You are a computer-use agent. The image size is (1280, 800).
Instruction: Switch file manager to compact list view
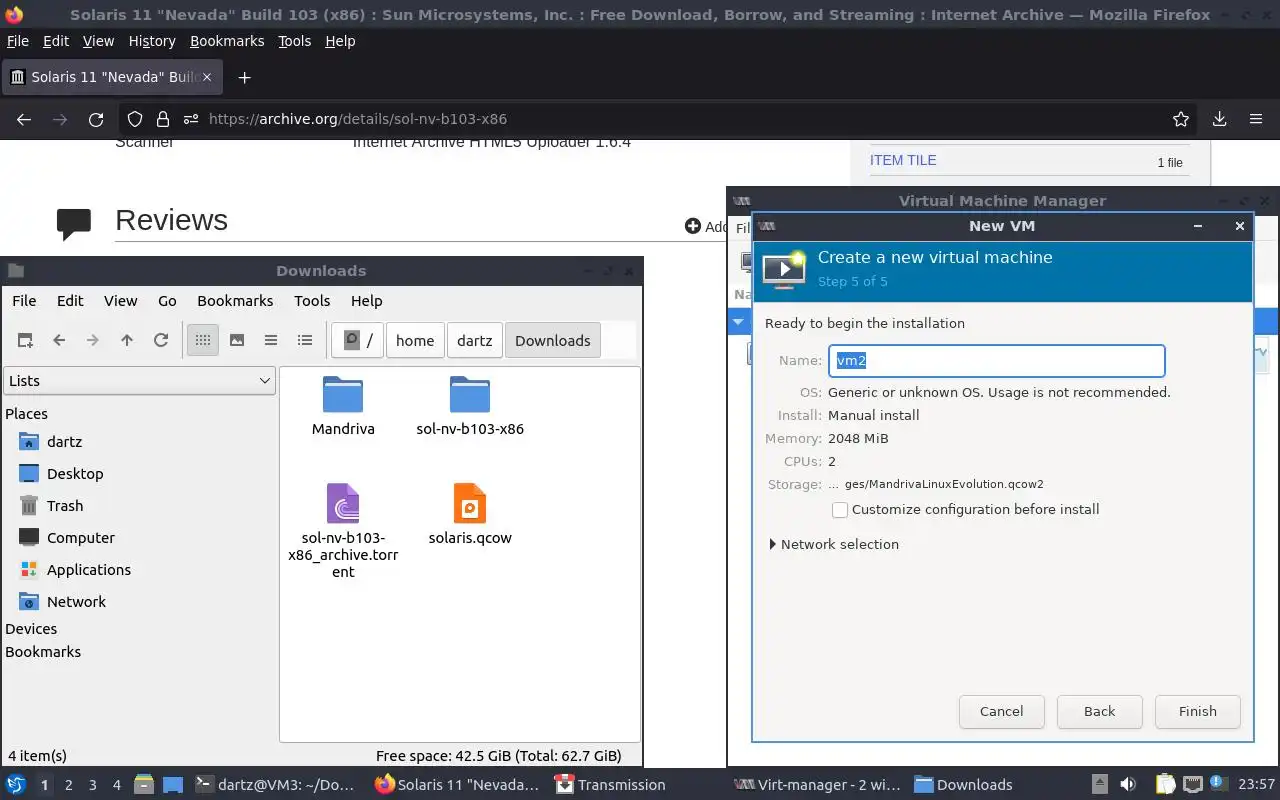pos(271,340)
